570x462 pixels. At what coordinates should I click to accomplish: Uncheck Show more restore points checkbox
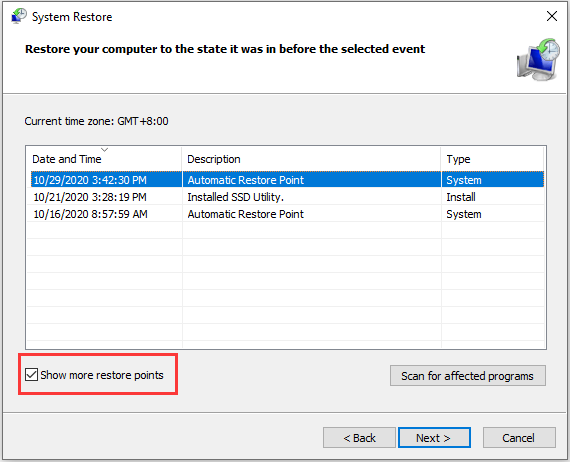[x=32, y=374]
